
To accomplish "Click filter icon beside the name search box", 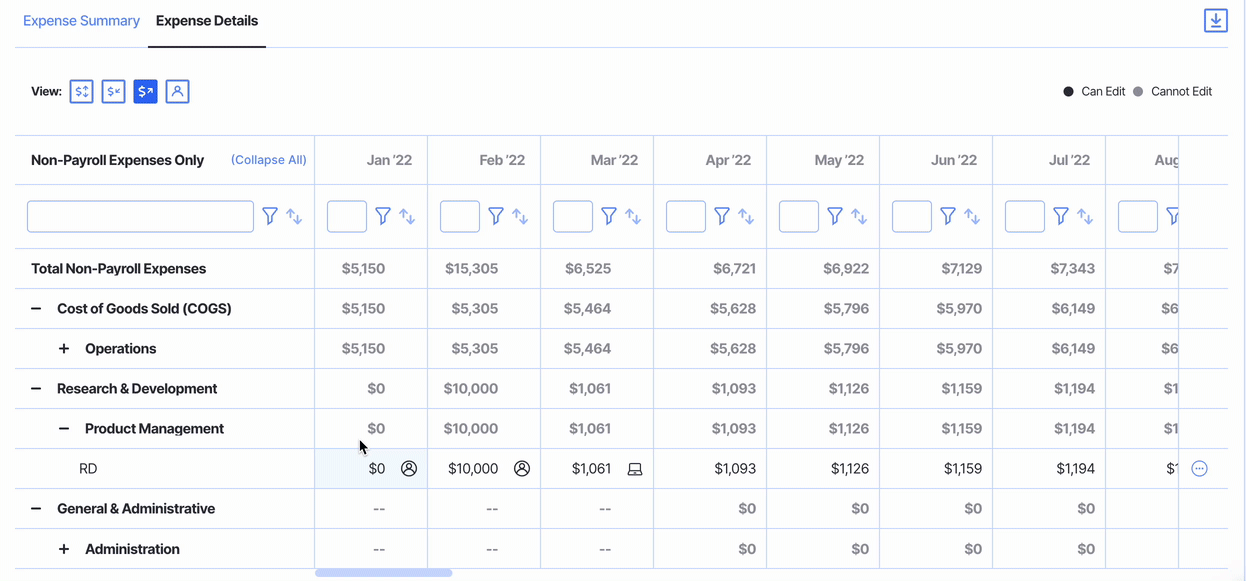I will pos(270,216).
